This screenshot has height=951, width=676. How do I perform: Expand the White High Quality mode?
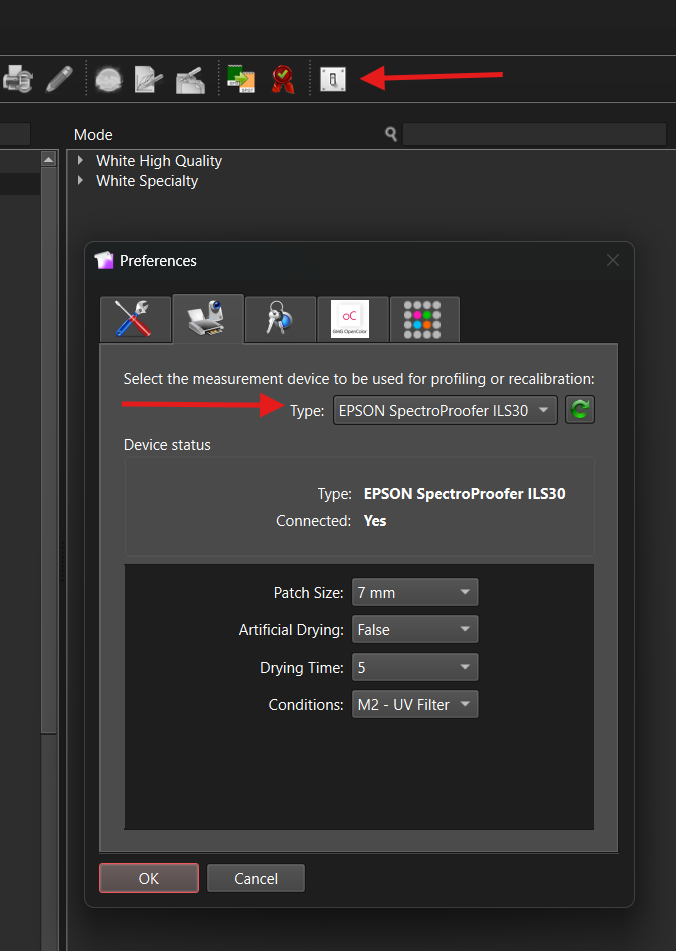pos(81,160)
